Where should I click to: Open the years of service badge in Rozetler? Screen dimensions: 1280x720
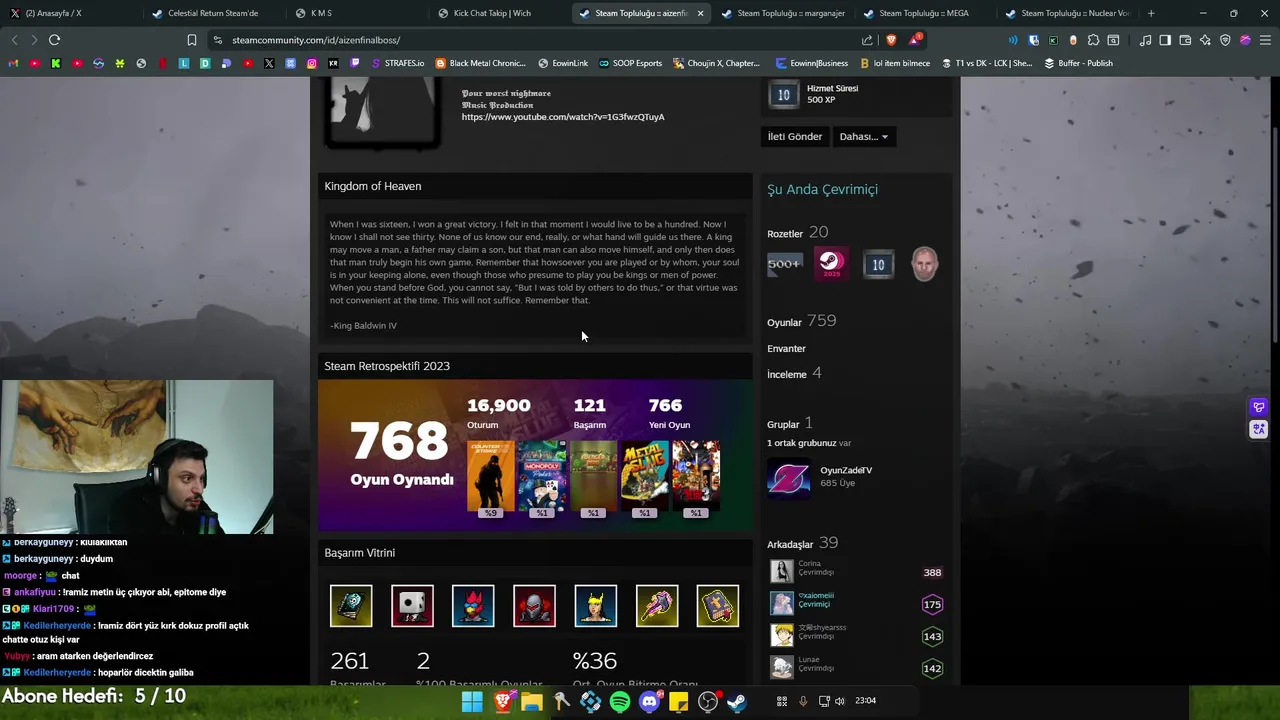tap(878, 264)
